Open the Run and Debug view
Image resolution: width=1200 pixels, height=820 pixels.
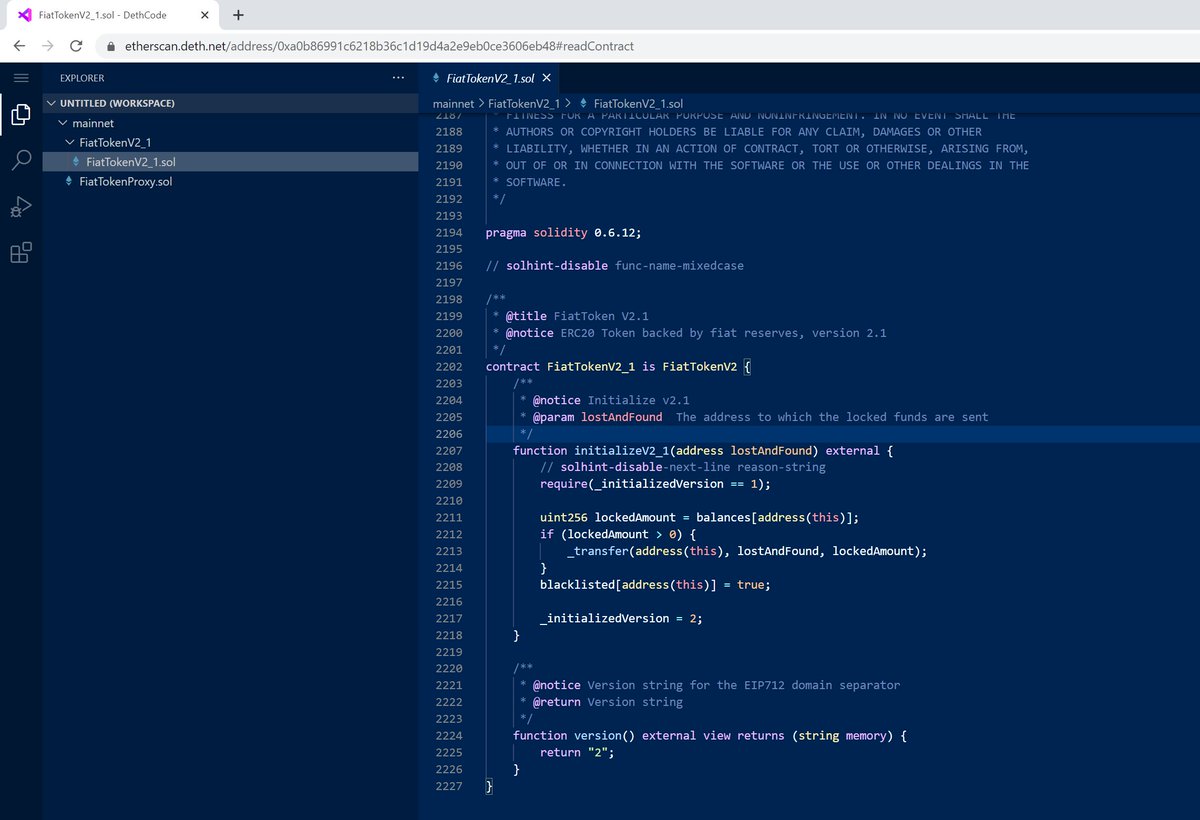[20, 207]
